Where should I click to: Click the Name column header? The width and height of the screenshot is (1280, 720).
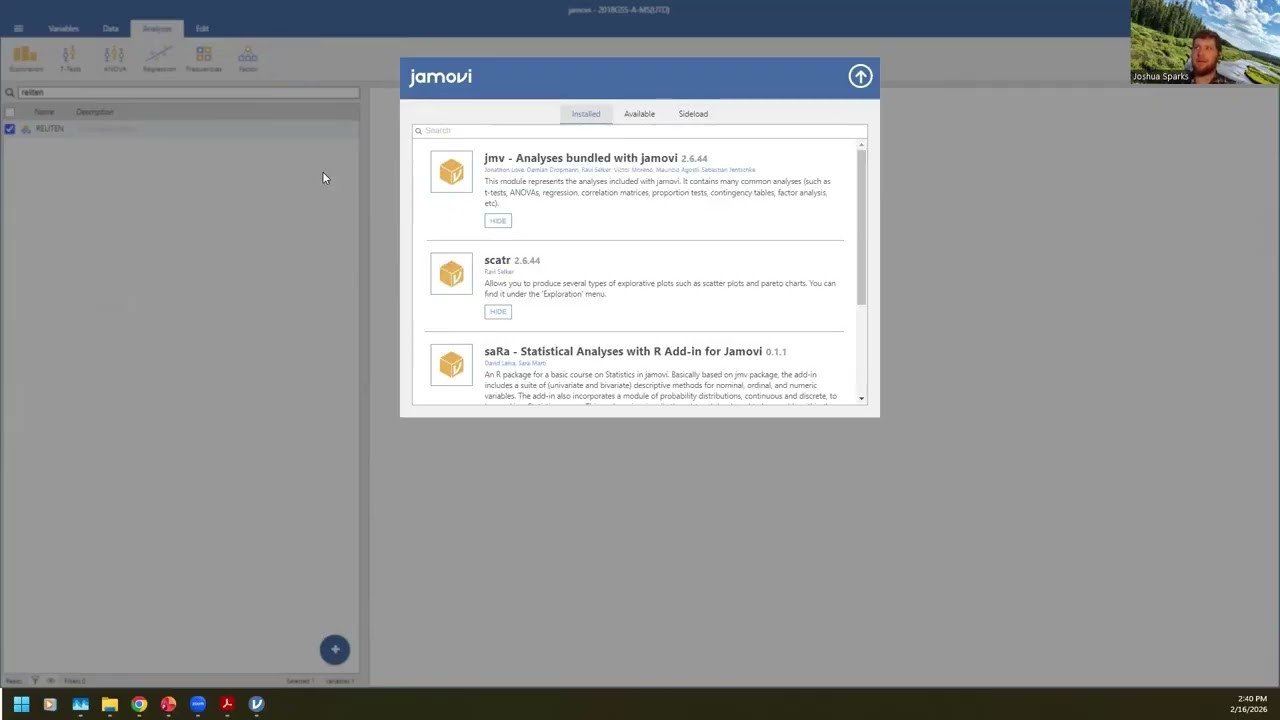pos(44,112)
